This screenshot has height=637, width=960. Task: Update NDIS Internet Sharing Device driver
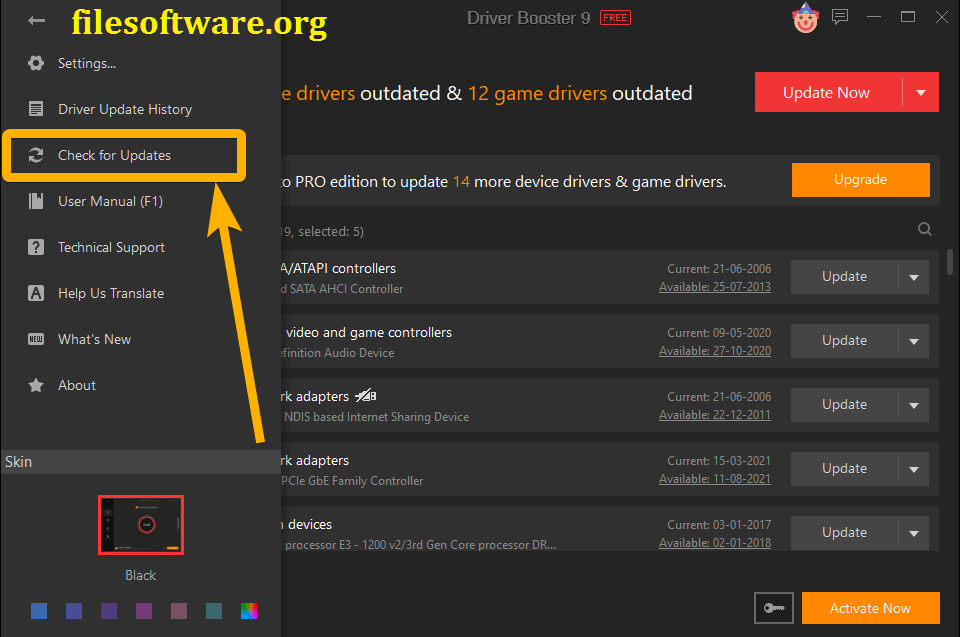844,404
